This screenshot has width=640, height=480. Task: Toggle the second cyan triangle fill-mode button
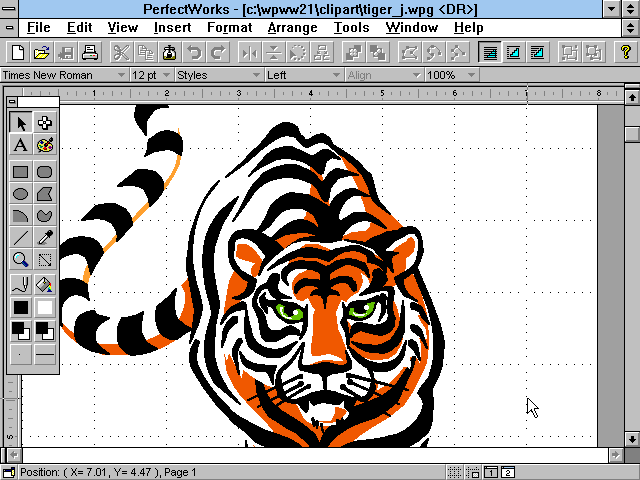click(513, 53)
